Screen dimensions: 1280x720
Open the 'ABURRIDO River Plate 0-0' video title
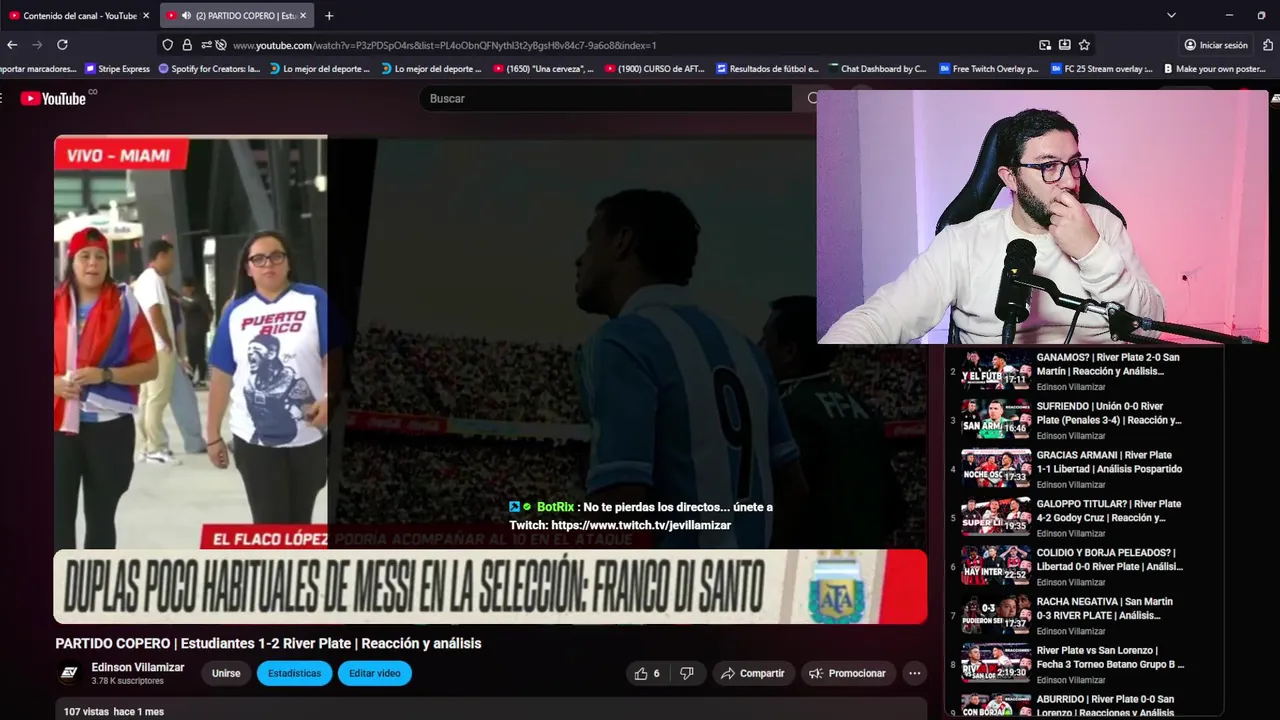pyautogui.click(x=1105, y=706)
